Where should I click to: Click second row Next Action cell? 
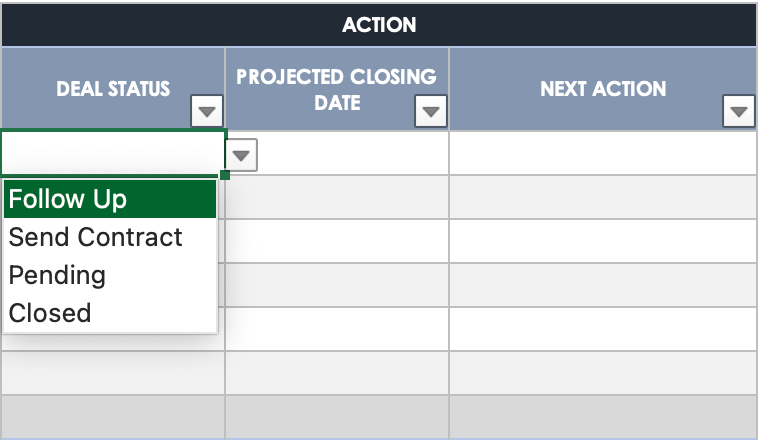[x=603, y=197]
